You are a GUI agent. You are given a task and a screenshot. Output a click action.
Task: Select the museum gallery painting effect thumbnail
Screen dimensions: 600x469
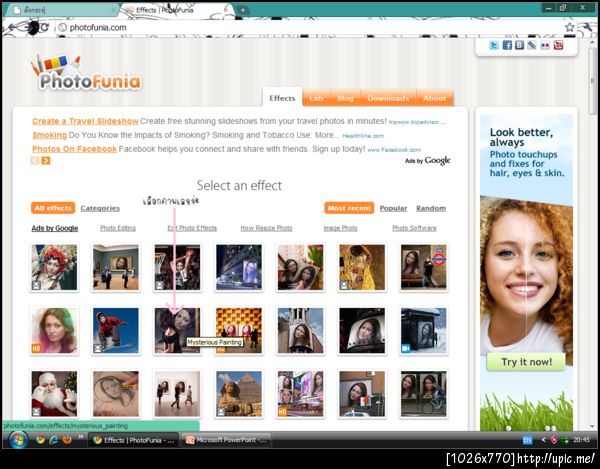click(x=116, y=267)
